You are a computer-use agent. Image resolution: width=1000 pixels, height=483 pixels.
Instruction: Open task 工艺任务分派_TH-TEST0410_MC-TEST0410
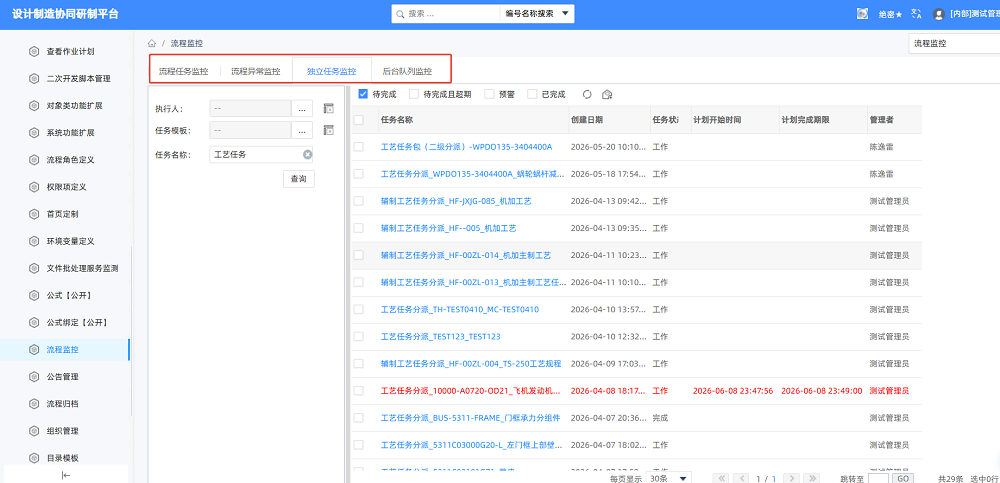click(460, 309)
